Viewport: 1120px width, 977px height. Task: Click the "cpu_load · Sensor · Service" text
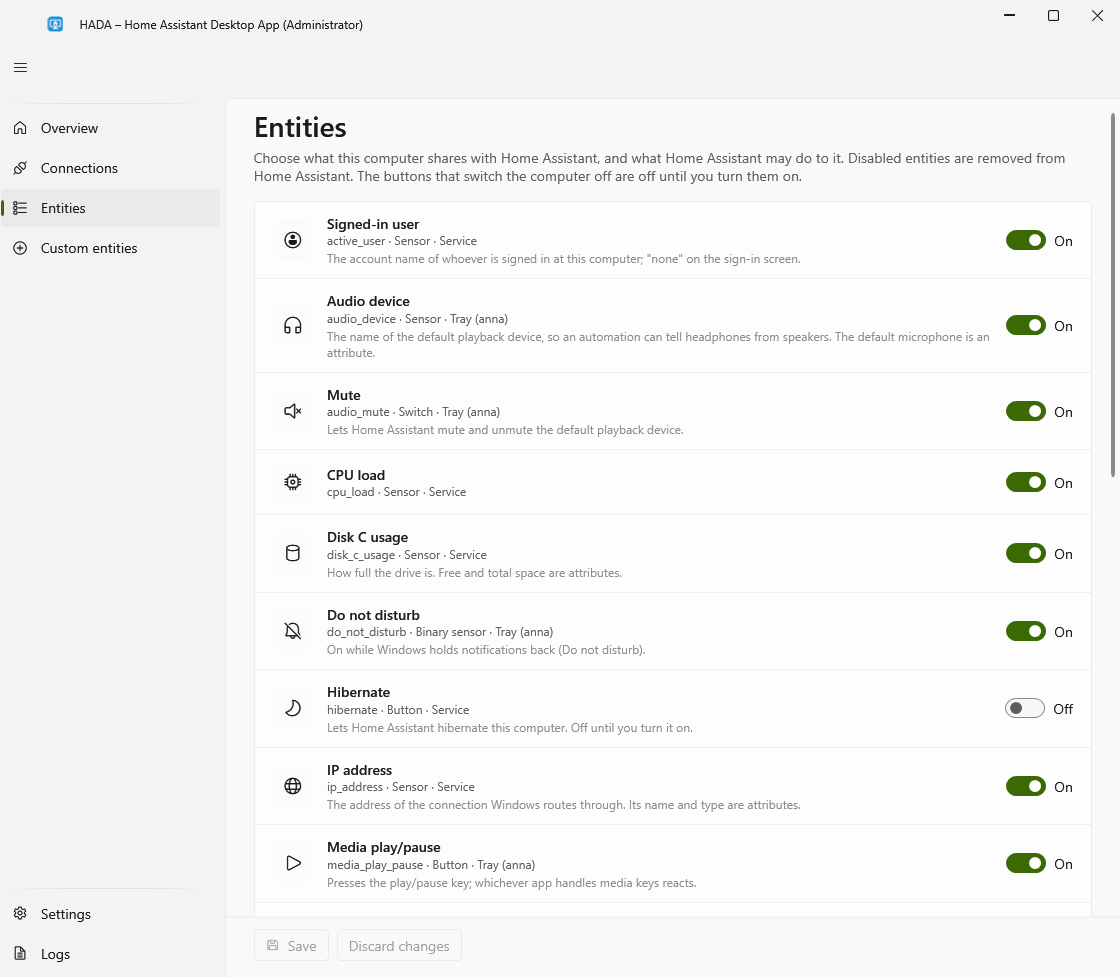pos(396,492)
